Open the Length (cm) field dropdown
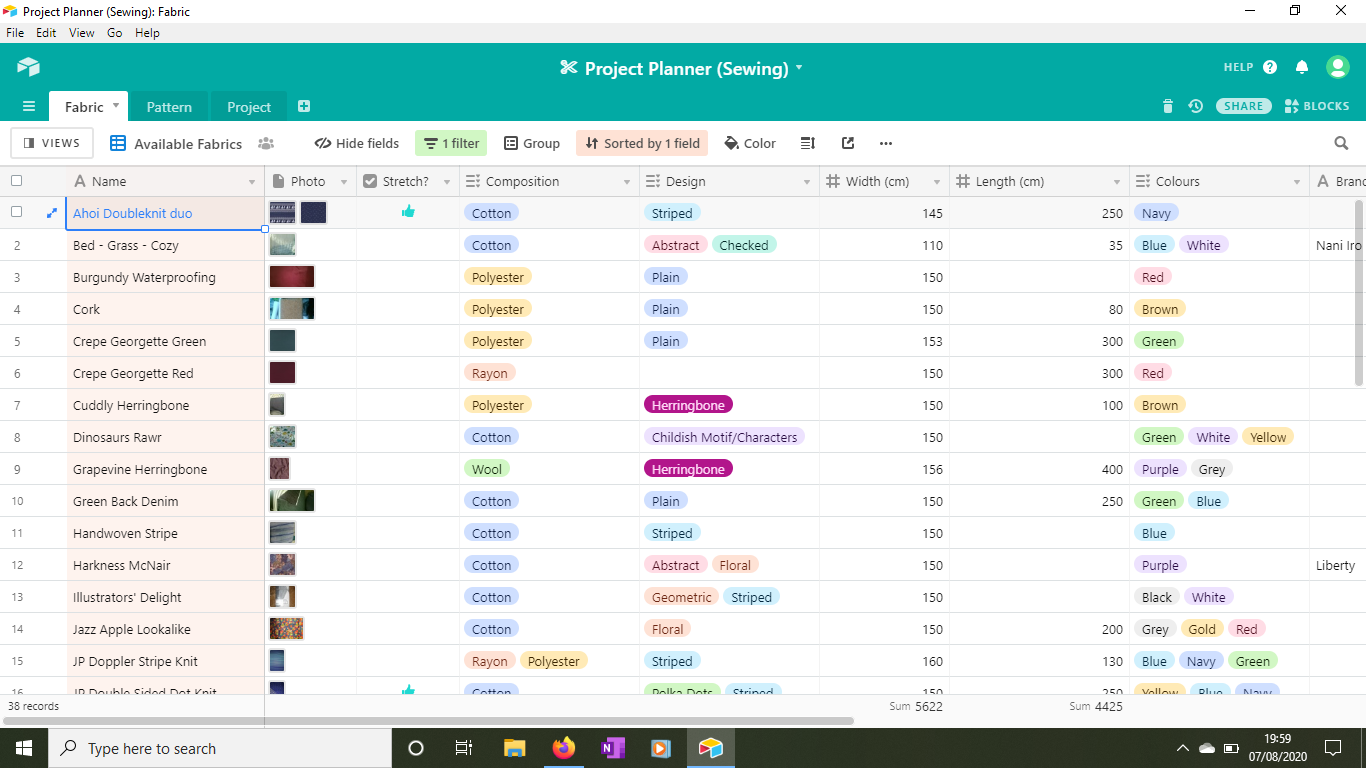Image resolution: width=1366 pixels, height=768 pixels. [x=1117, y=182]
